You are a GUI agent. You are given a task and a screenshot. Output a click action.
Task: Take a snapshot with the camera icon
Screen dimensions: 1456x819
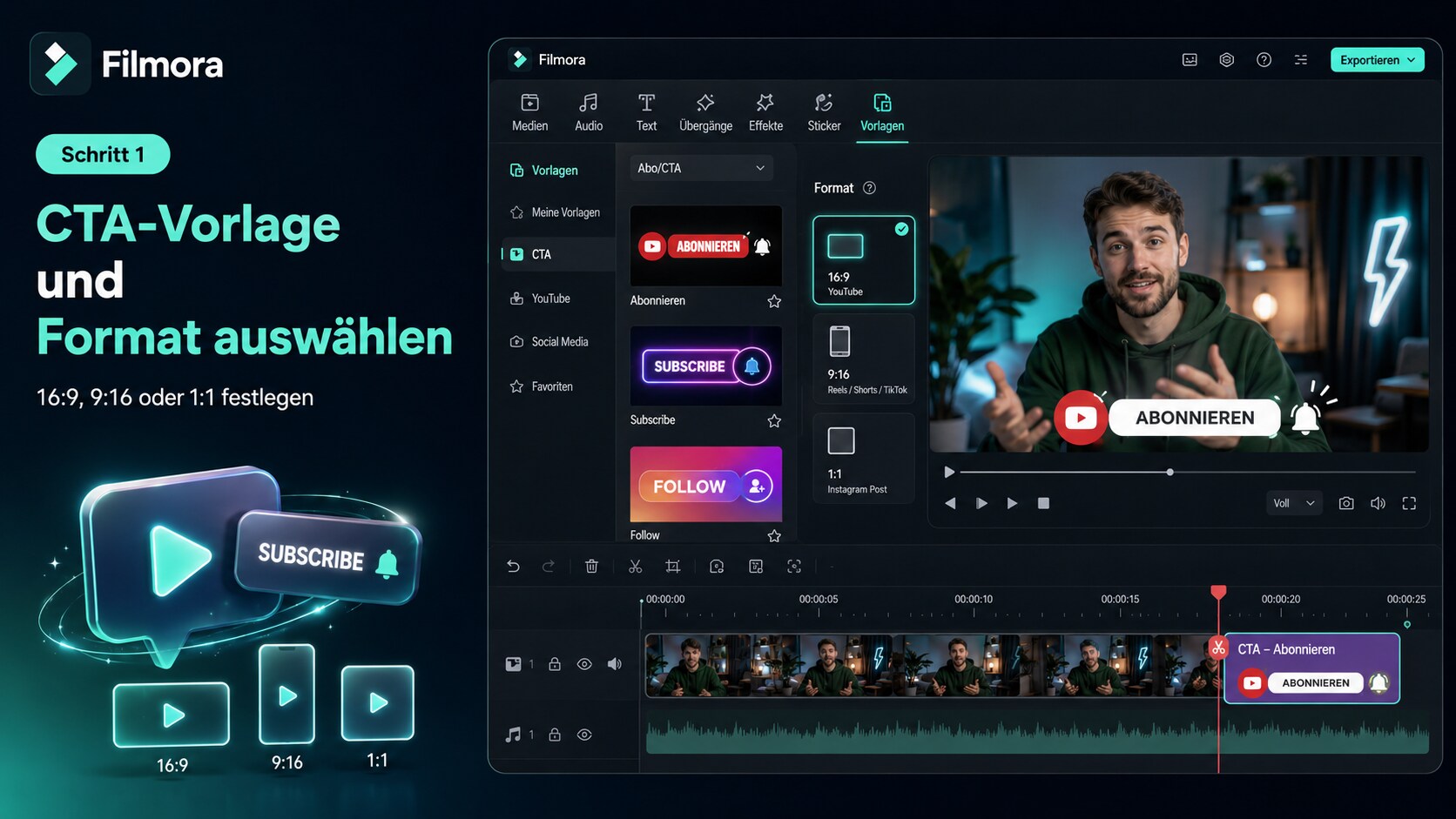click(1346, 503)
